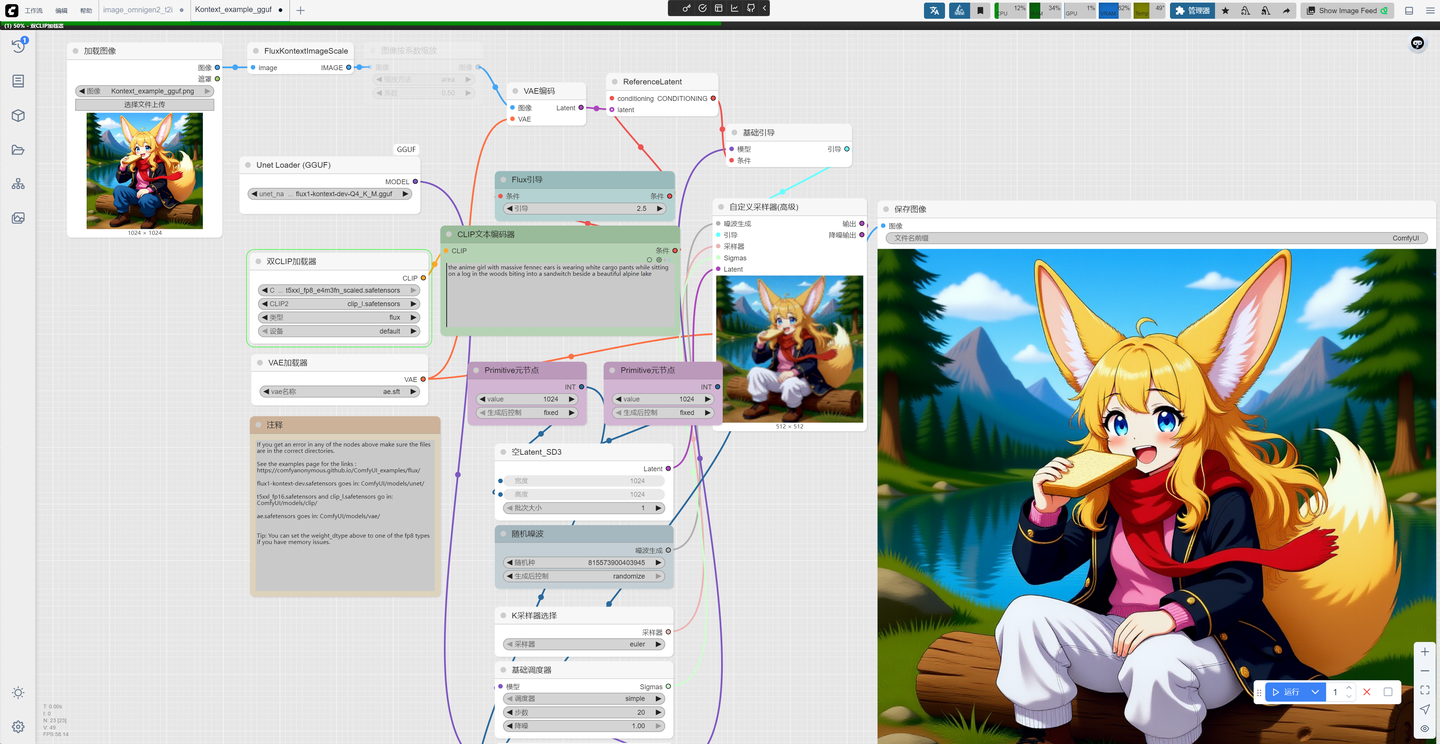This screenshot has height=744, width=1440.
Task: Click the fit view icon in canvas controls
Action: [x=1425, y=690]
